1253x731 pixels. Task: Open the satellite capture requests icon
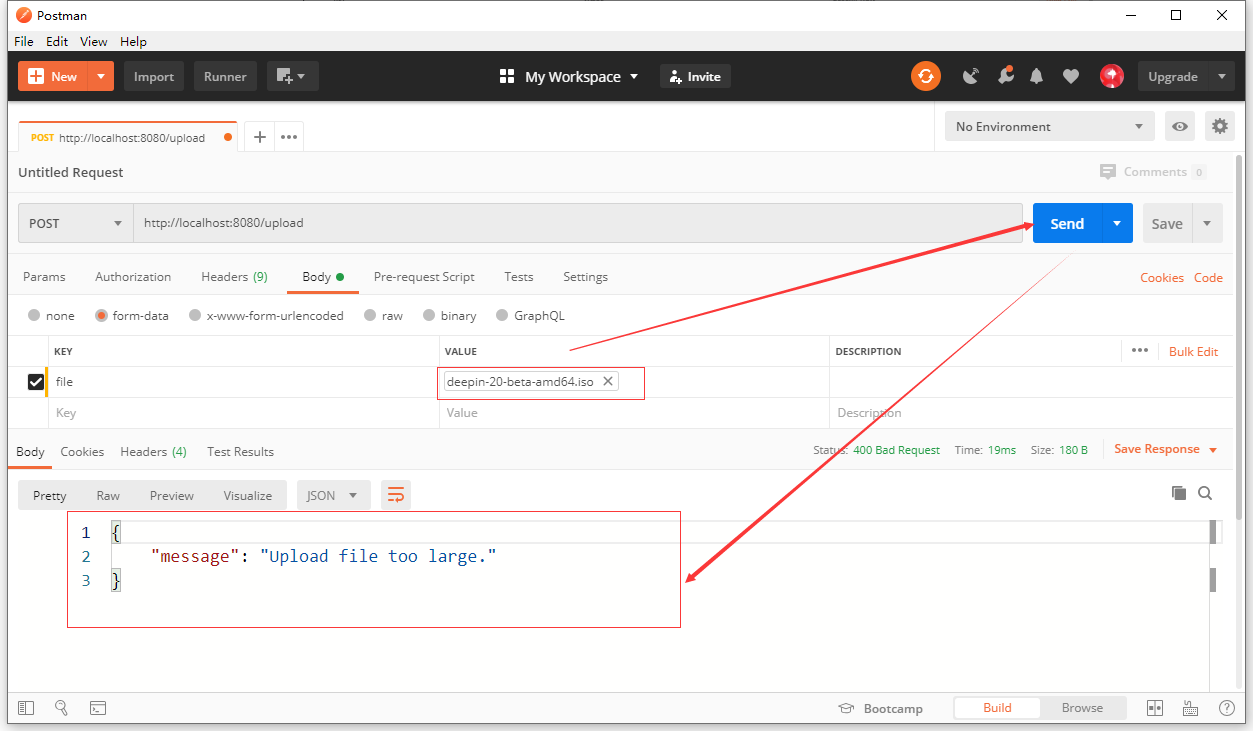(x=970, y=76)
